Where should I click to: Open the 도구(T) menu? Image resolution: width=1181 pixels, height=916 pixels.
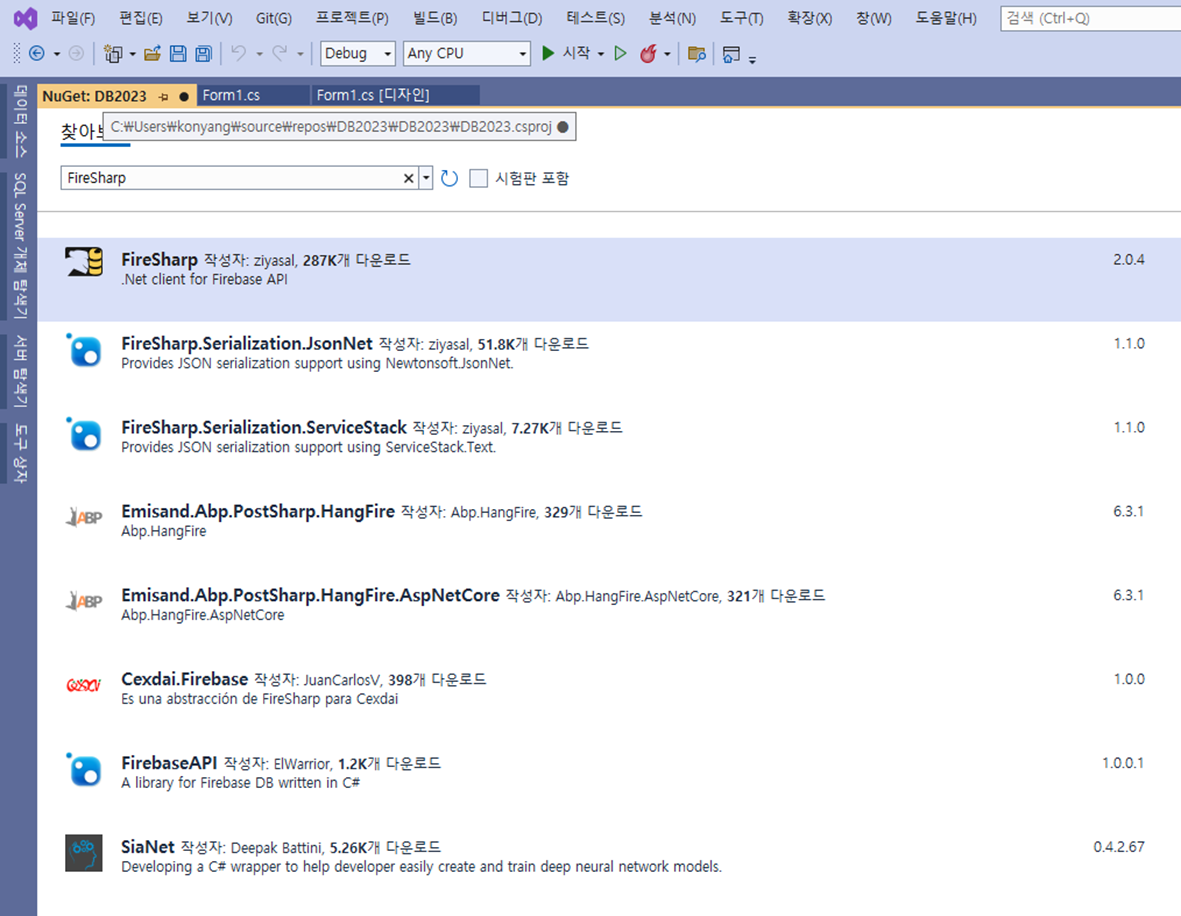[x=741, y=18]
